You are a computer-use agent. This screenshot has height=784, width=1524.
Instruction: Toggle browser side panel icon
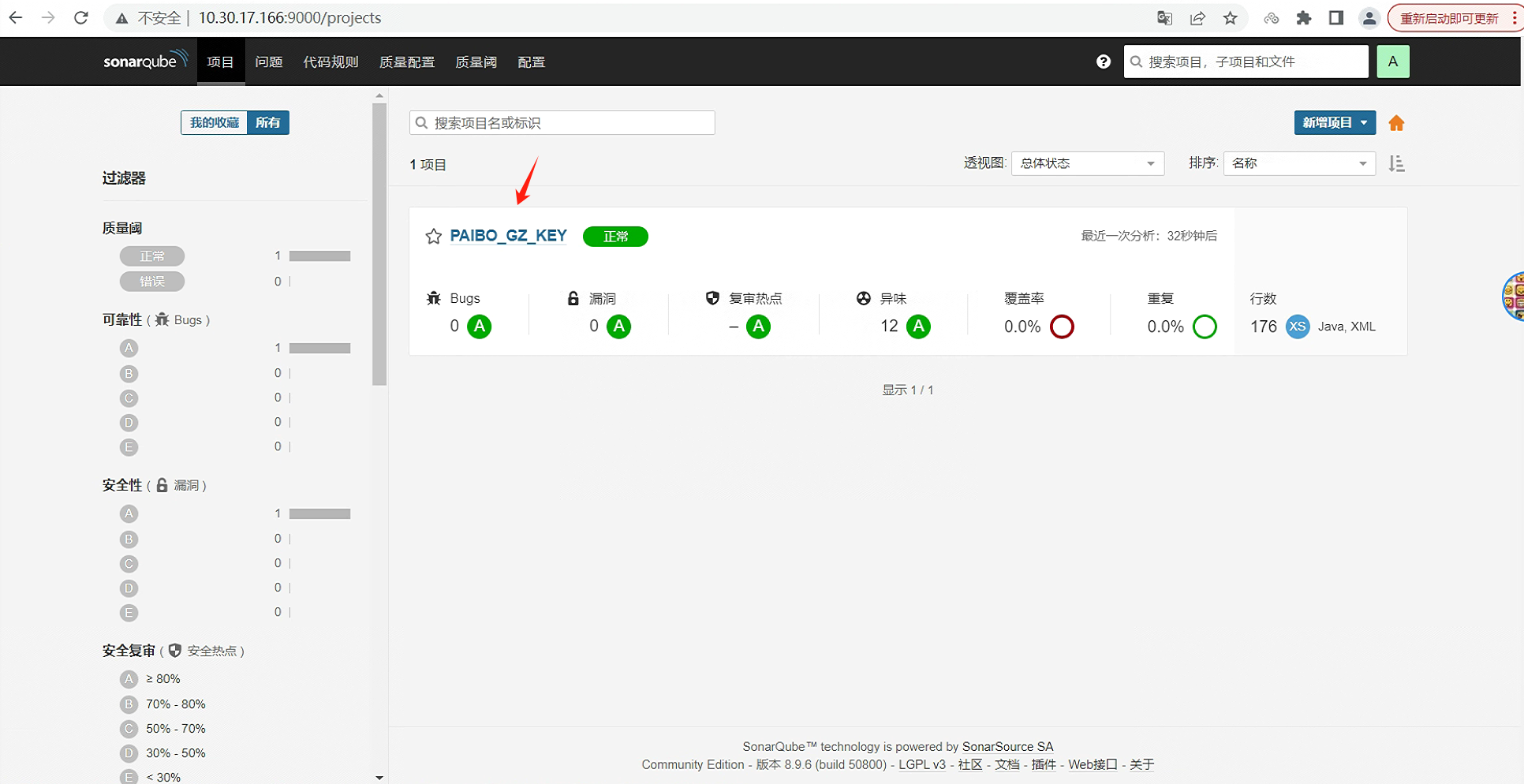[1336, 18]
